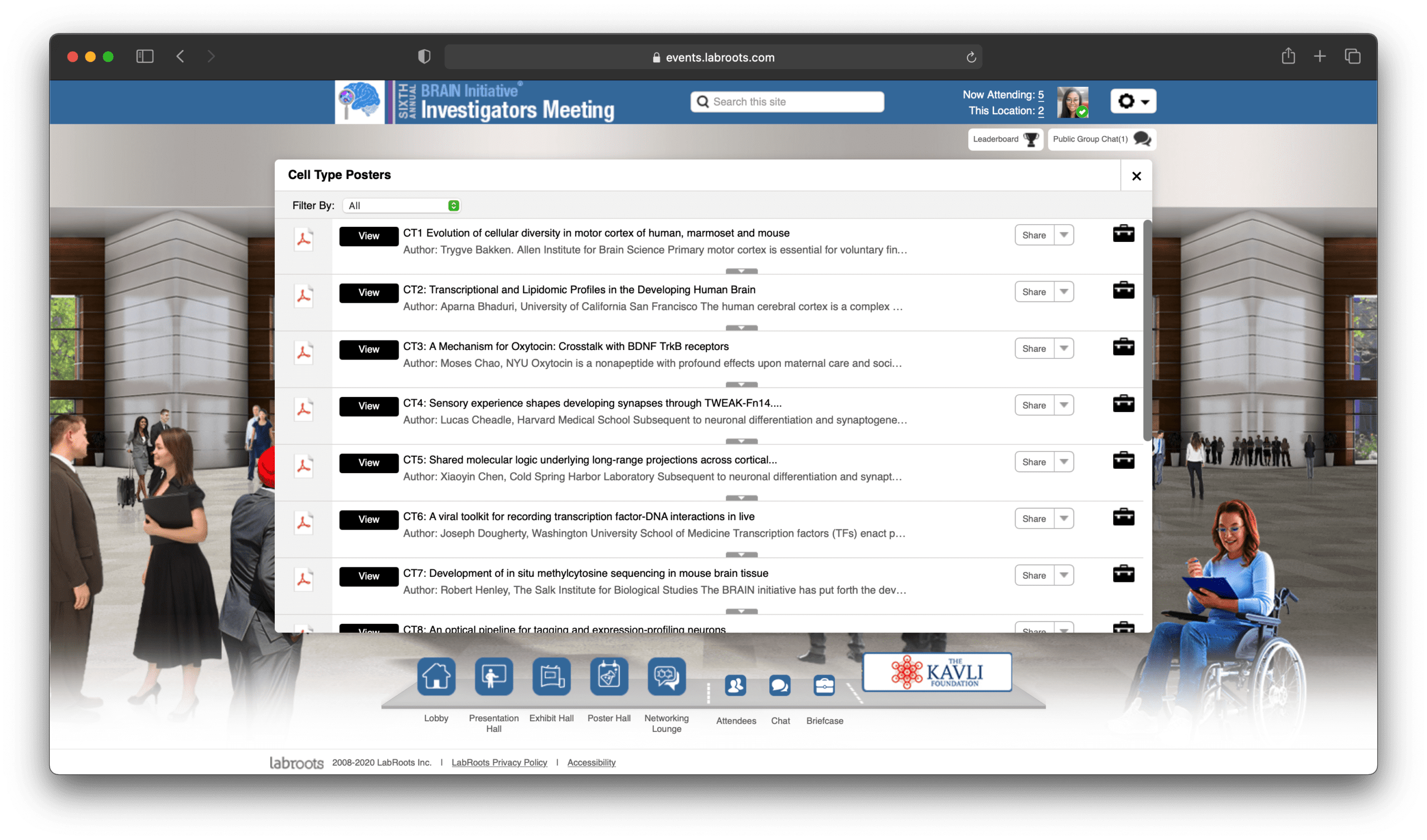The width and height of the screenshot is (1427, 840).
Task: Add CT7 poster to briefcase
Action: click(x=1123, y=573)
